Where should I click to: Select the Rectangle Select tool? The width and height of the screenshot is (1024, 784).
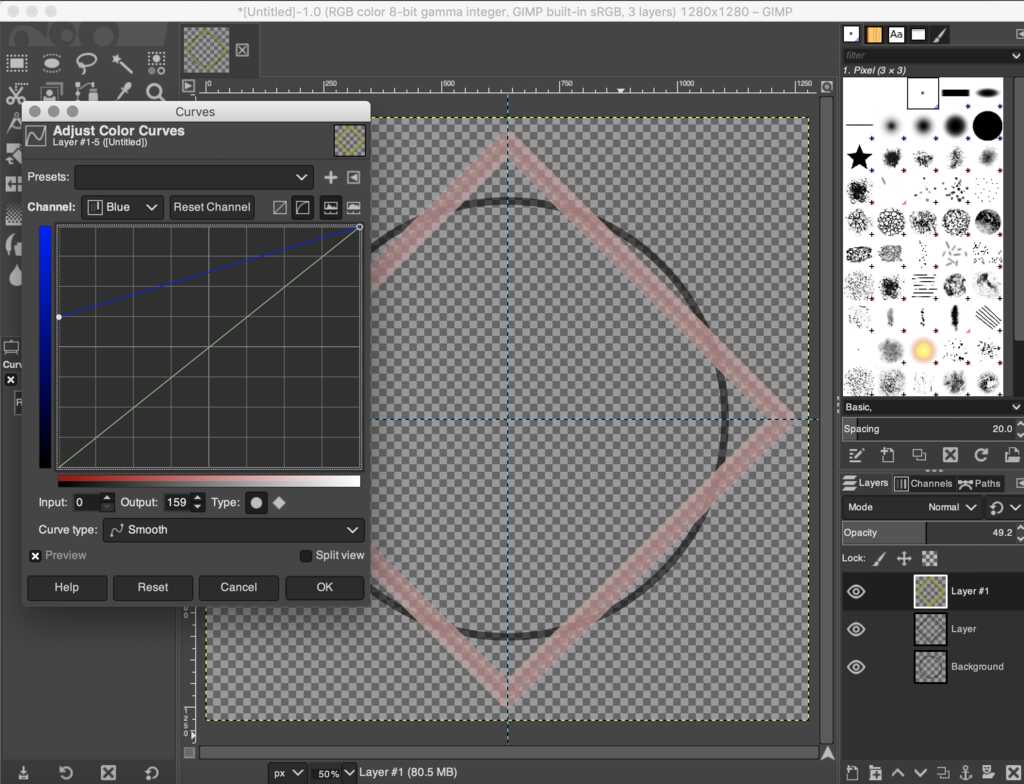(x=16, y=63)
